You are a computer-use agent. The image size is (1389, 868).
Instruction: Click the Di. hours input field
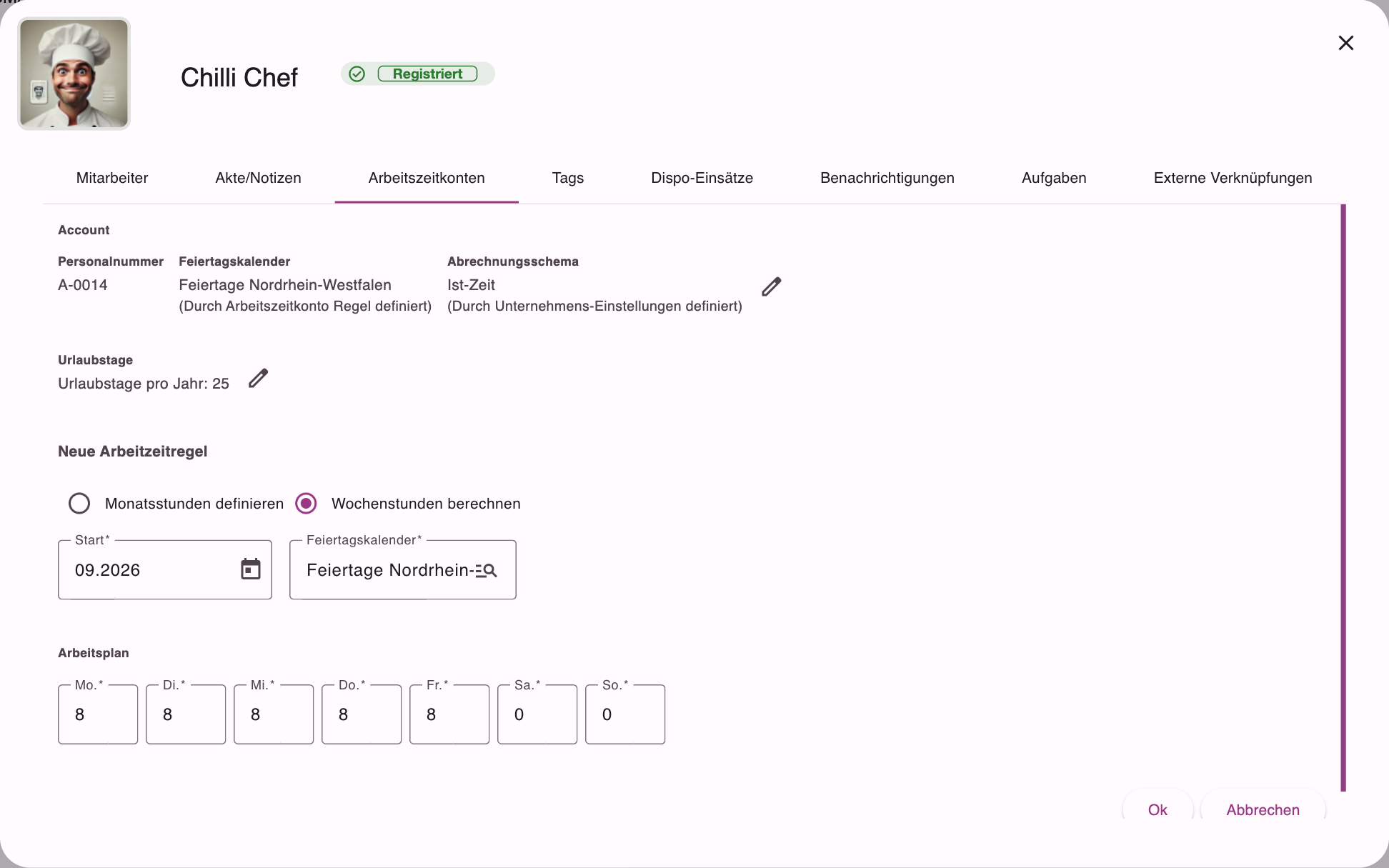186,714
